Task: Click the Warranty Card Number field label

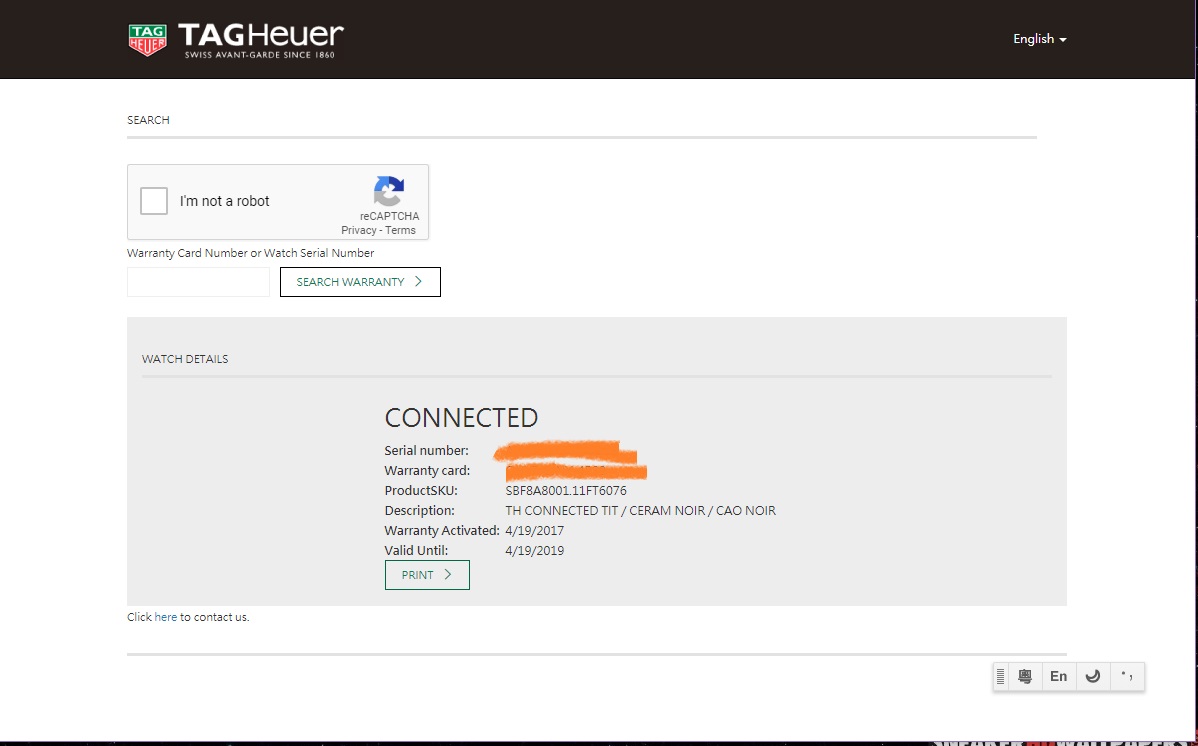Action: [251, 253]
